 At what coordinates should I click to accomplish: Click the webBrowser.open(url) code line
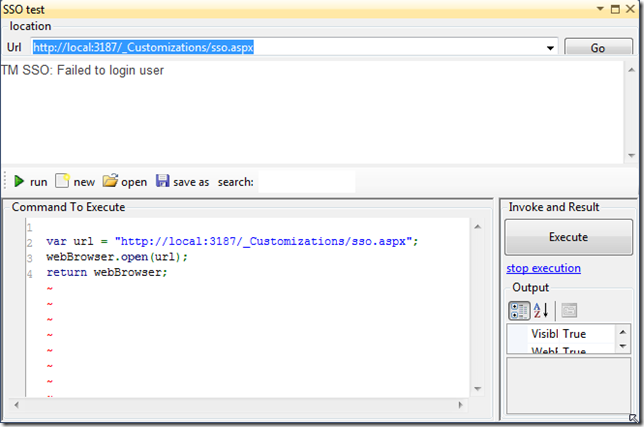coord(117,257)
